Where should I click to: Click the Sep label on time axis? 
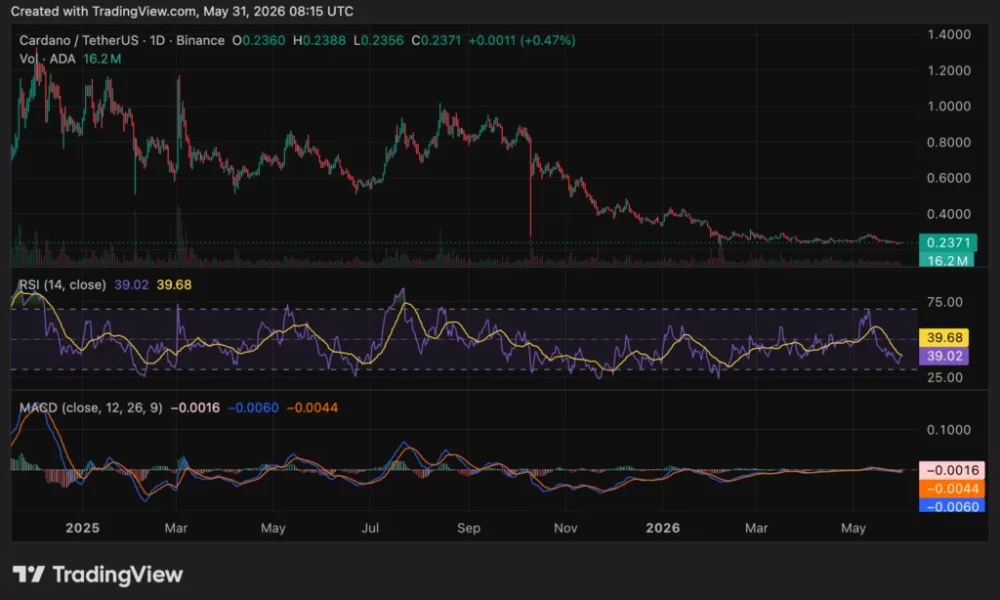tap(468, 528)
